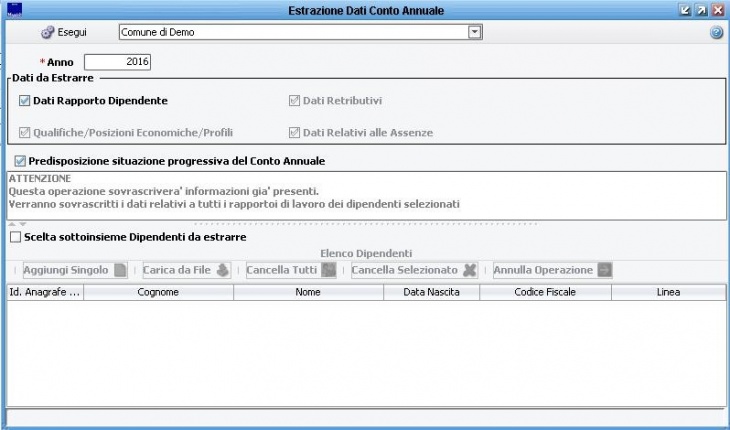Open the help question mark icon
Image resolution: width=730 pixels, height=430 pixels.
tap(716, 33)
